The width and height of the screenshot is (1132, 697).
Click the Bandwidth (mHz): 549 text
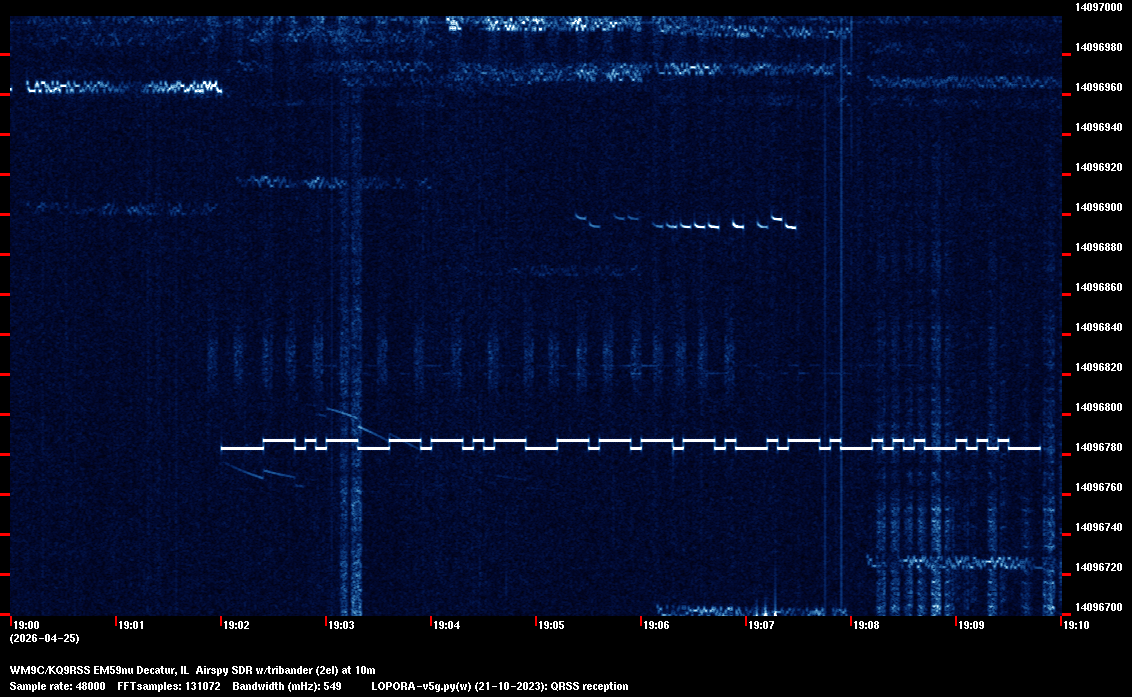click(x=287, y=686)
